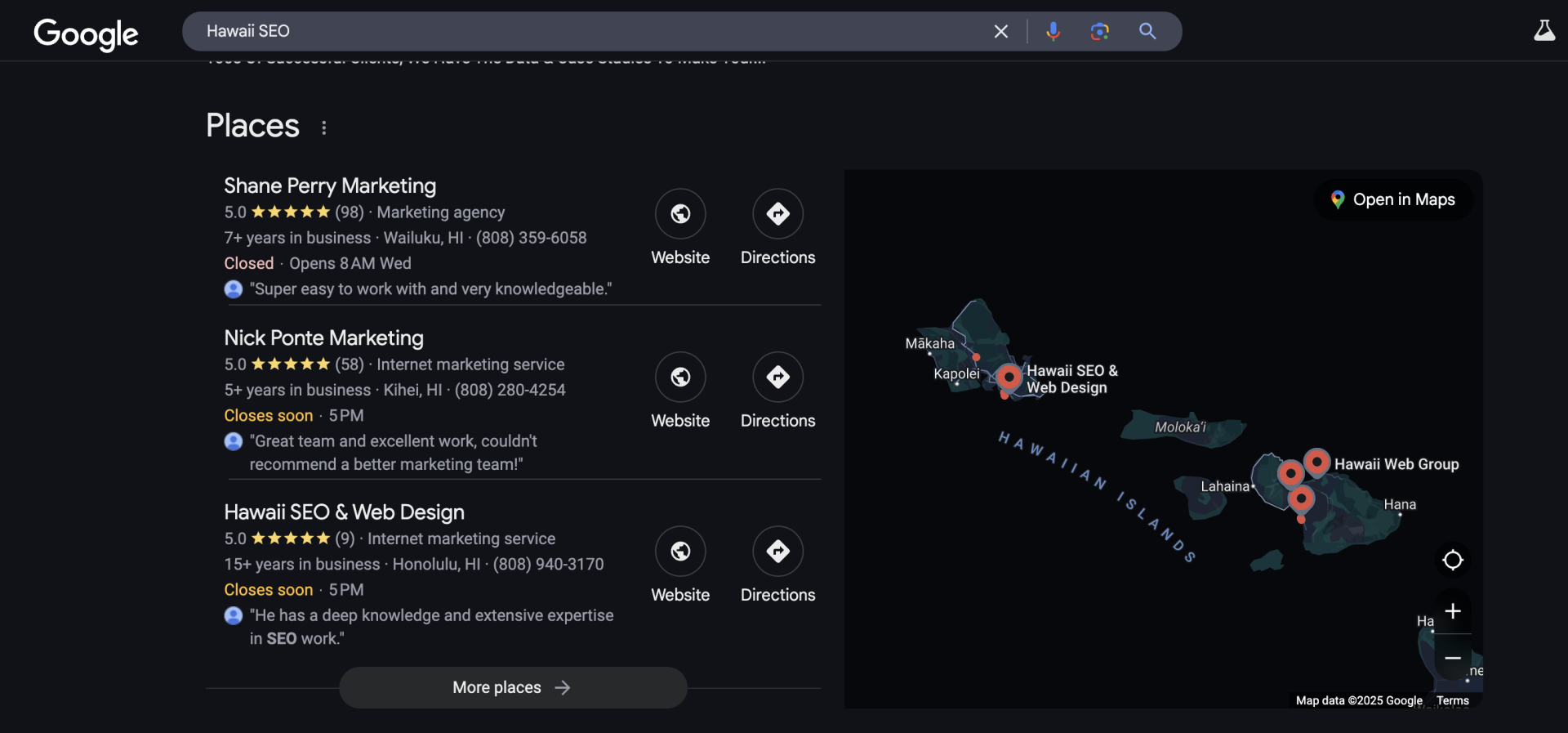
Task: Click Map data ©2025 Google attribution
Action: pos(1359,700)
